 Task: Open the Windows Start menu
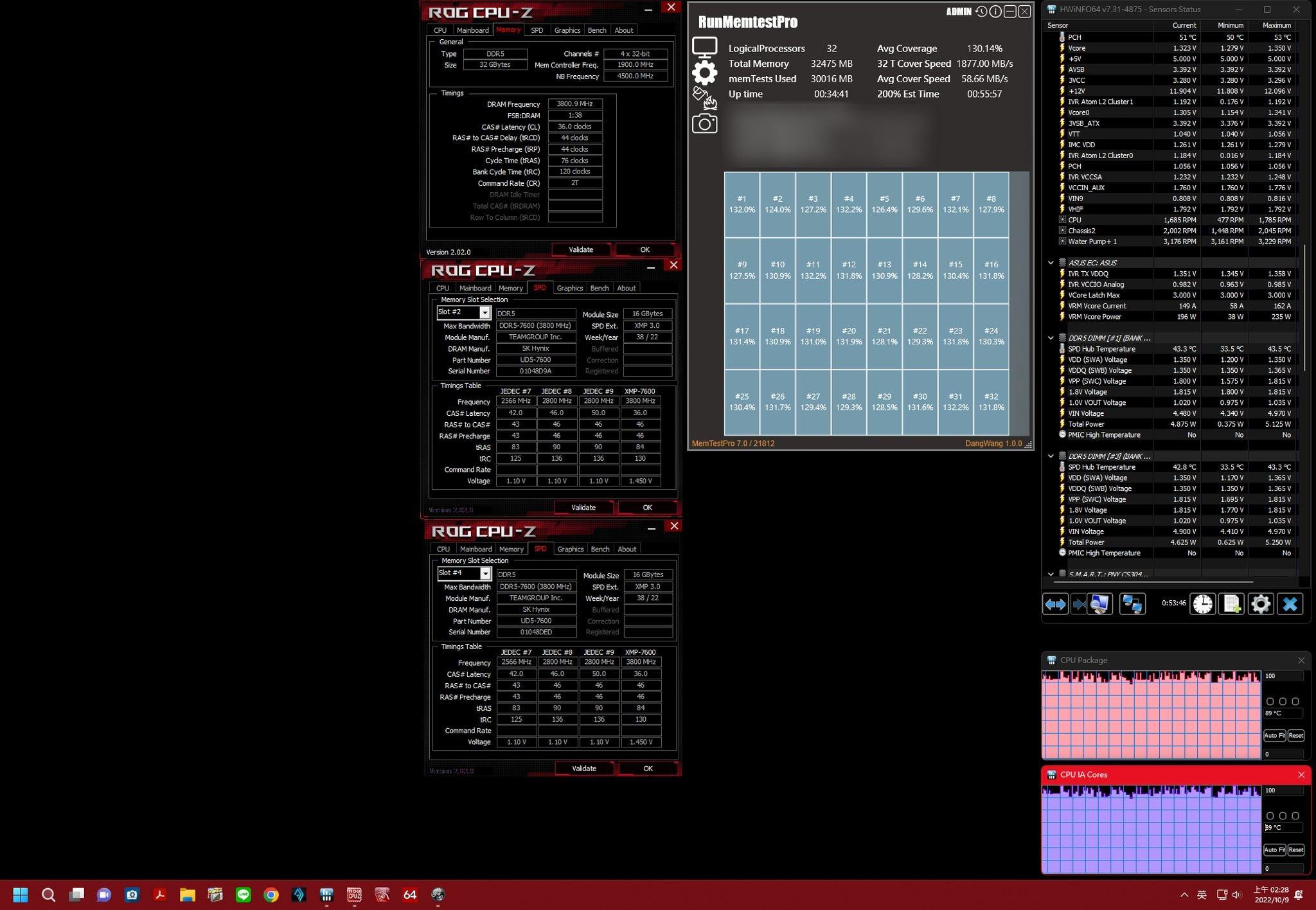pyautogui.click(x=21, y=895)
